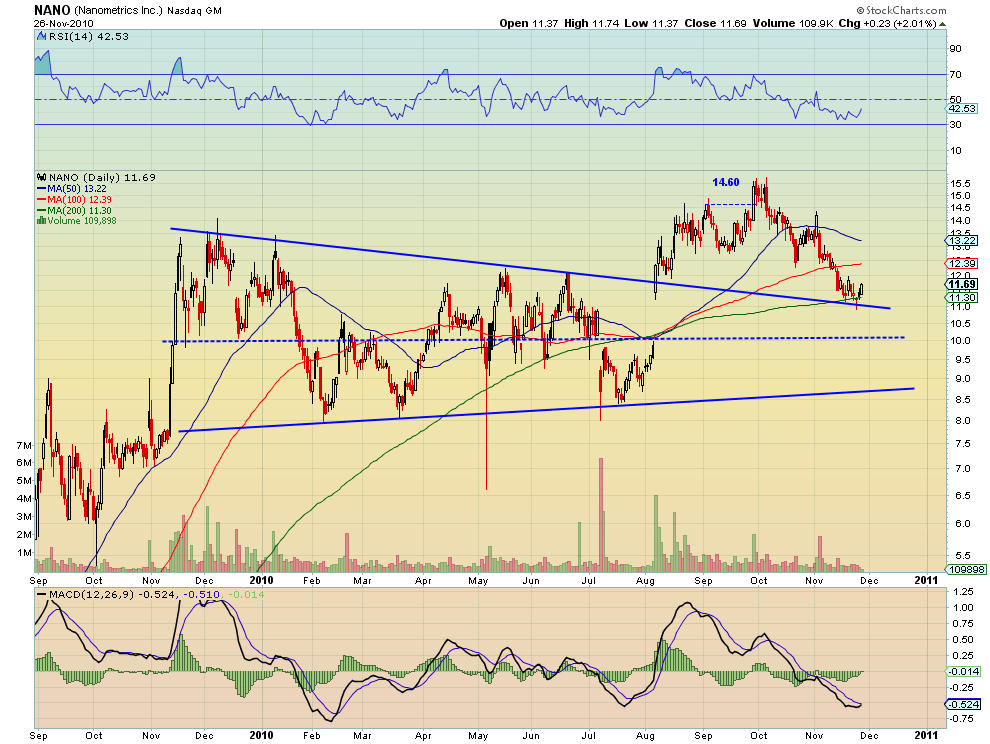Click the 13.22 MA(50) price tag

coord(963,241)
